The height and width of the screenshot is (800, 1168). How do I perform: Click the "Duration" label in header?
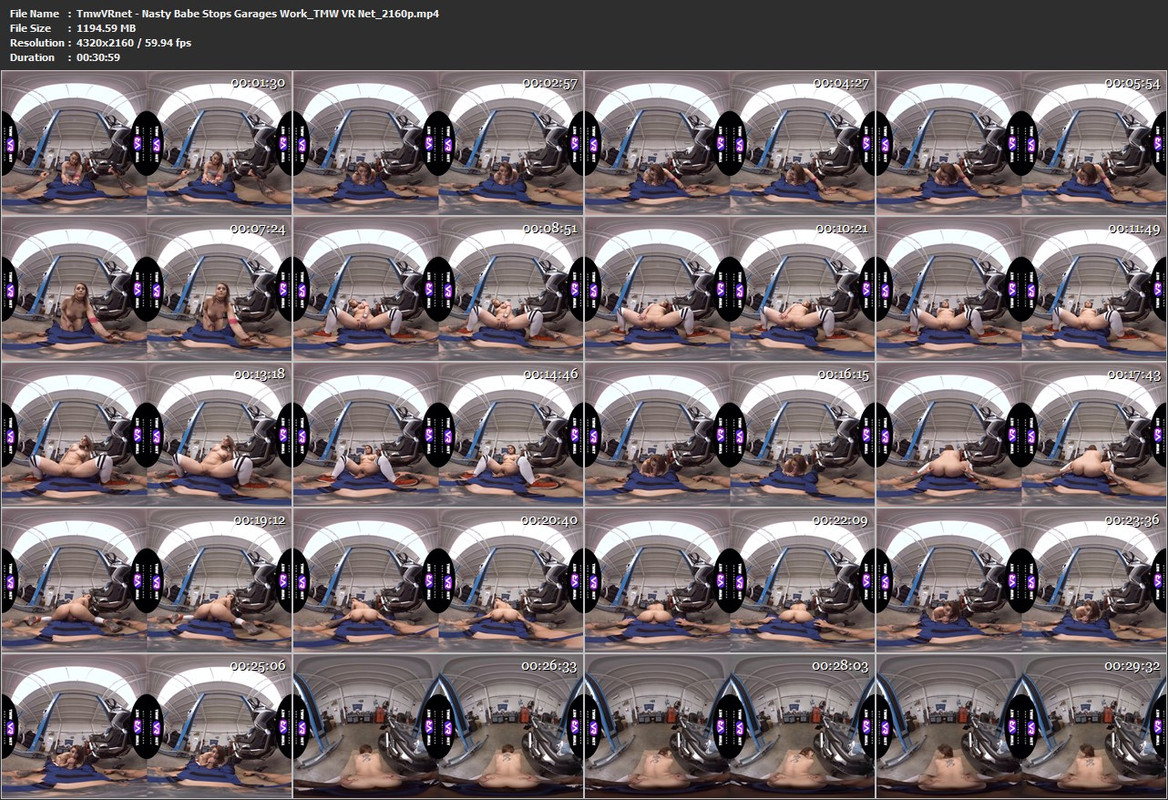pos(32,57)
